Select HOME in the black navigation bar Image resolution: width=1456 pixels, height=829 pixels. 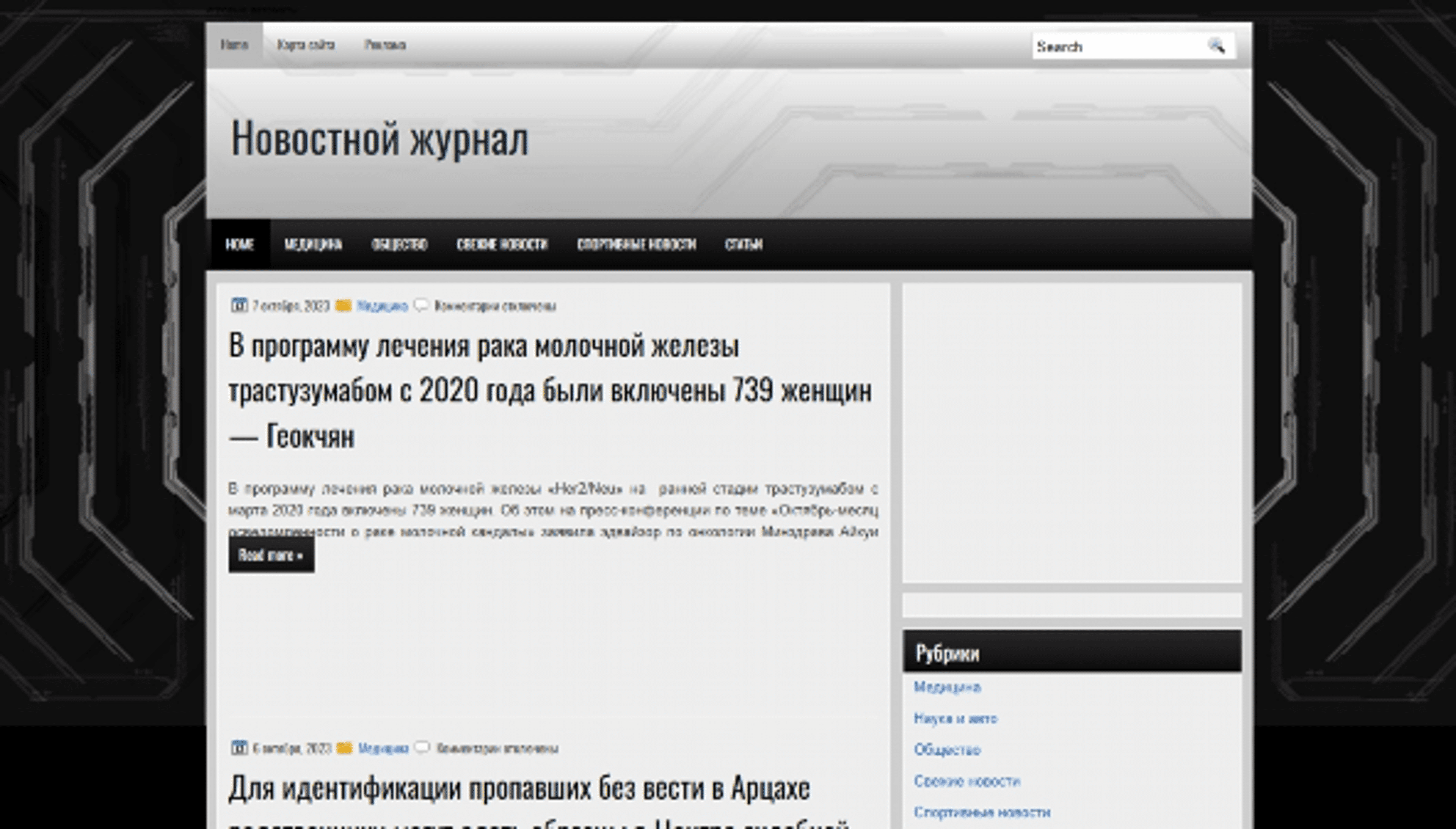click(x=240, y=244)
